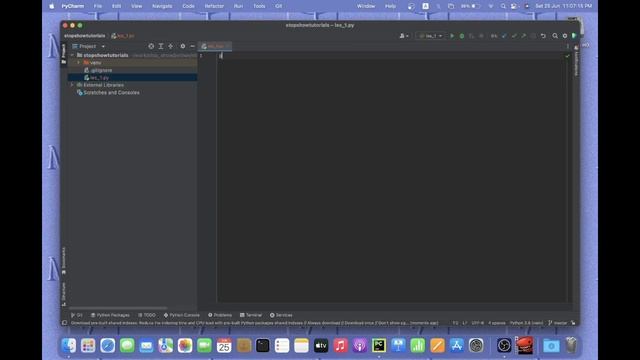Click the Git push arrow icon
The height and width of the screenshot is (360, 640).
[x=523, y=36]
